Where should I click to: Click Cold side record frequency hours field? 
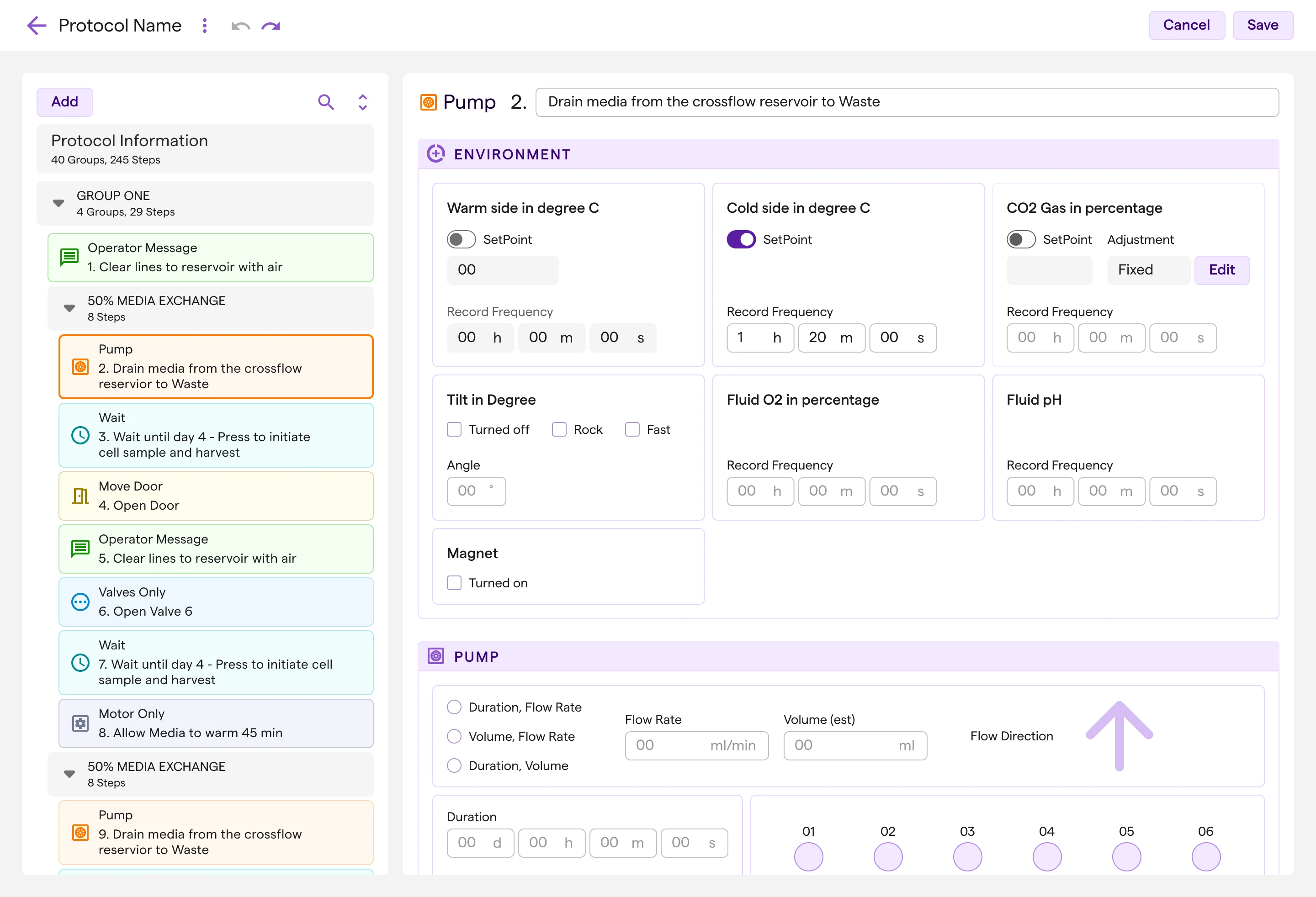point(760,338)
